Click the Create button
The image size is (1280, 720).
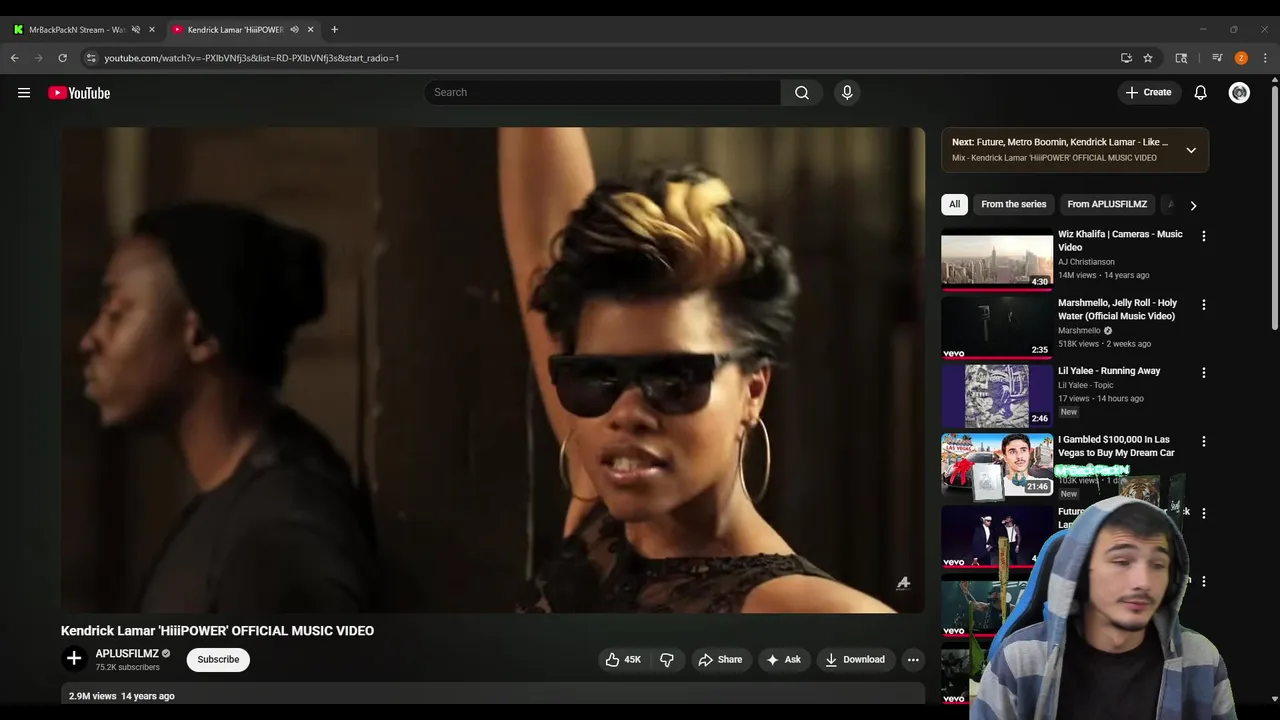(1149, 93)
